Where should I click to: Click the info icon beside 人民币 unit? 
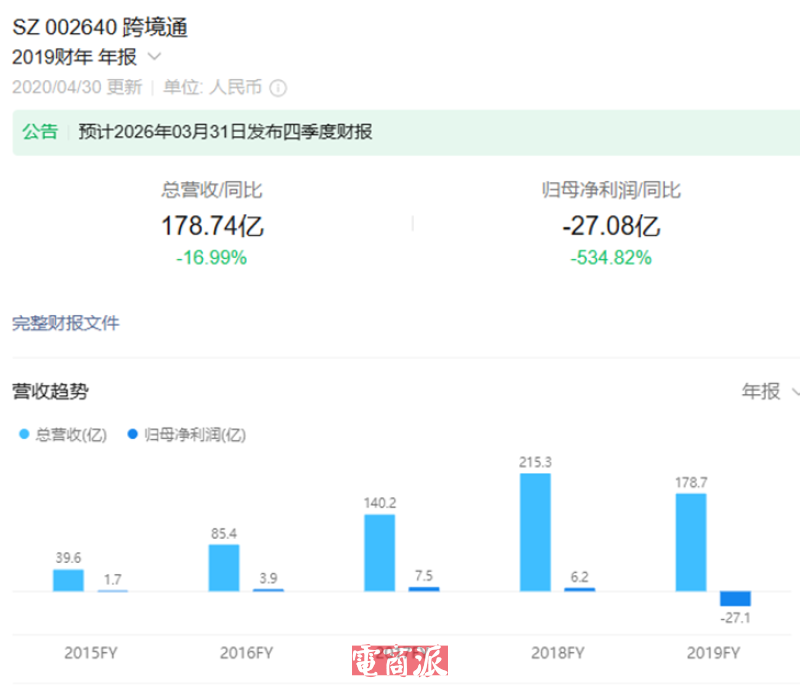click(278, 88)
